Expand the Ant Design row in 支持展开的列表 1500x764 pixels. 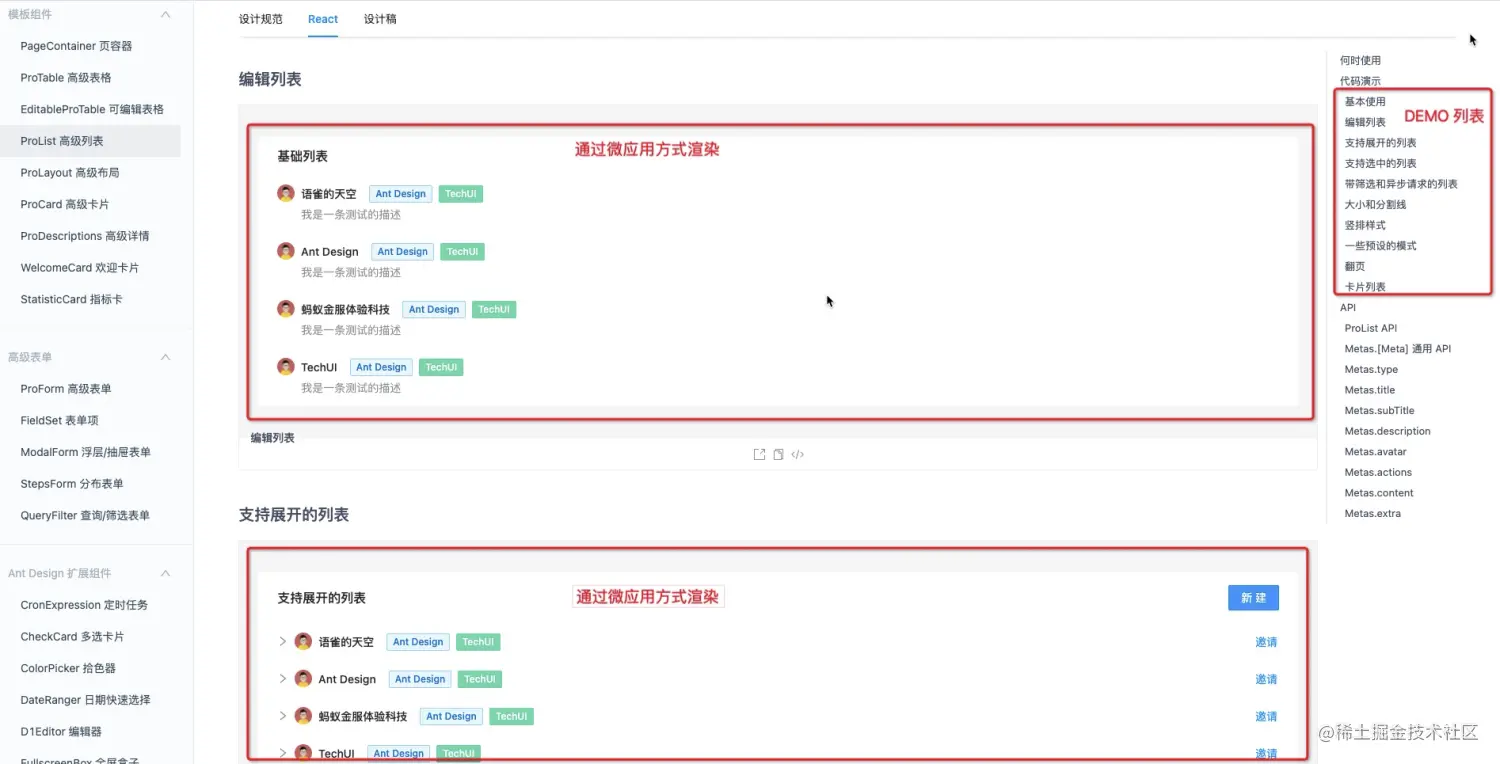(x=283, y=678)
